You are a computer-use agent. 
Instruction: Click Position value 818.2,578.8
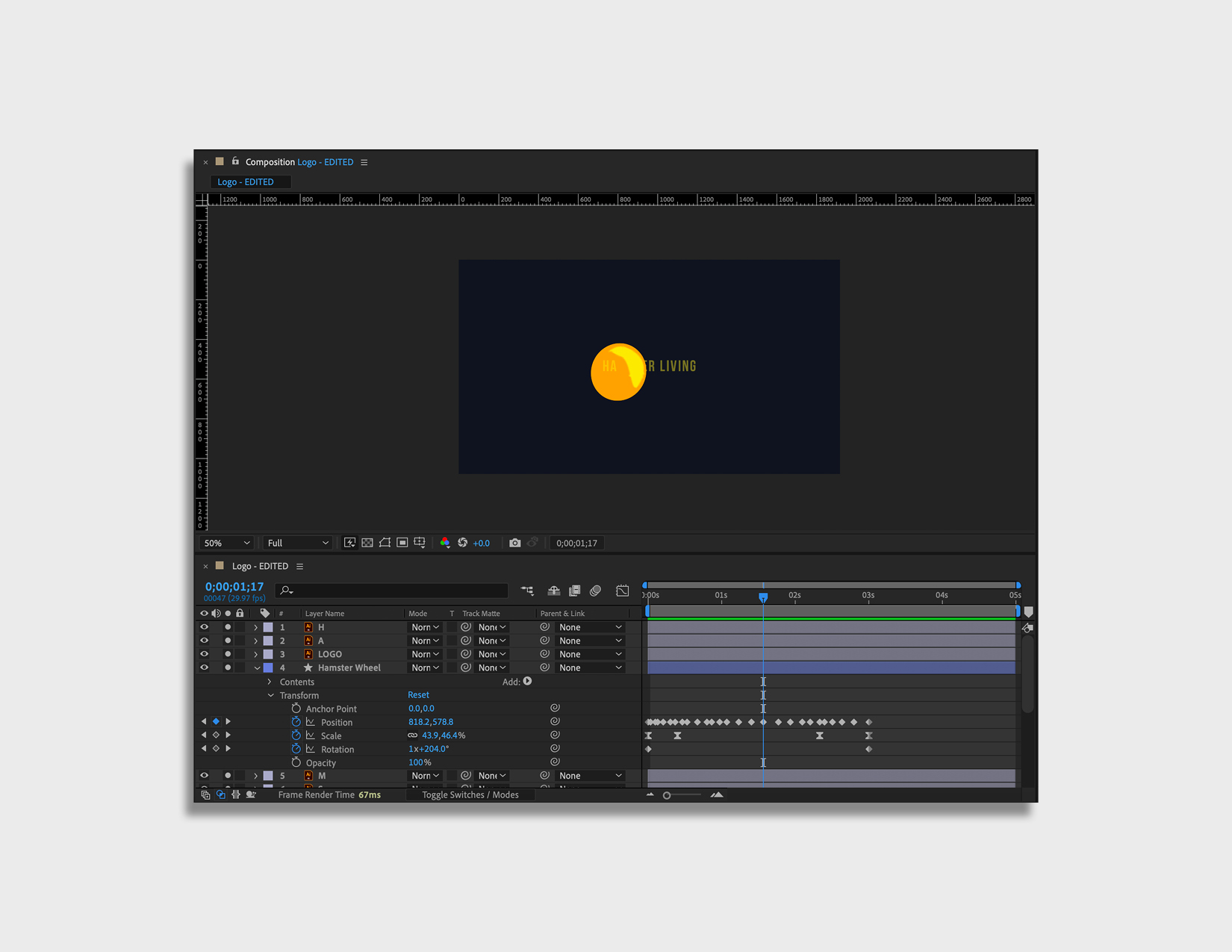coord(431,722)
